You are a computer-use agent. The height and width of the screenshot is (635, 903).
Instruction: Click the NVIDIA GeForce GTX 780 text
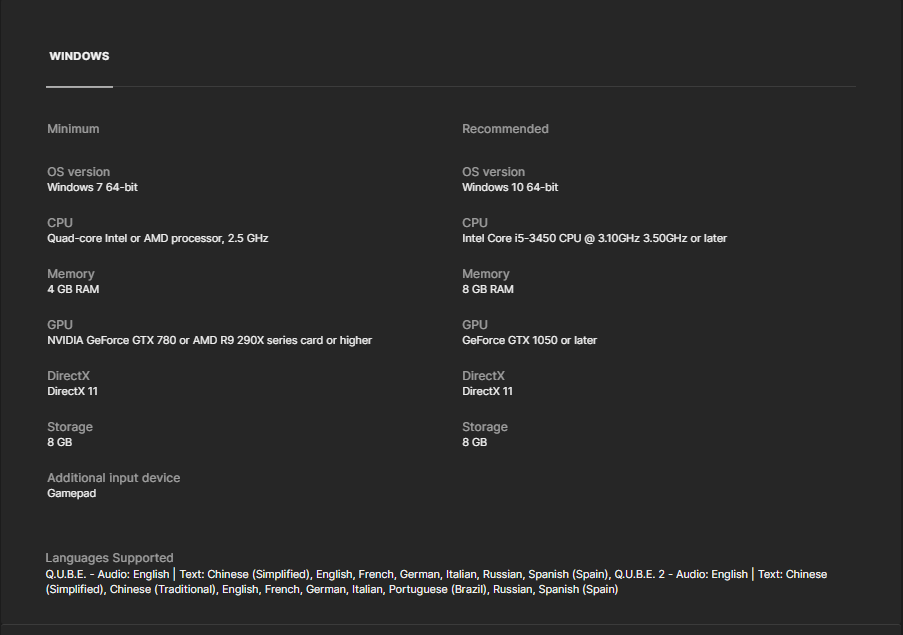pyautogui.click(x=209, y=340)
